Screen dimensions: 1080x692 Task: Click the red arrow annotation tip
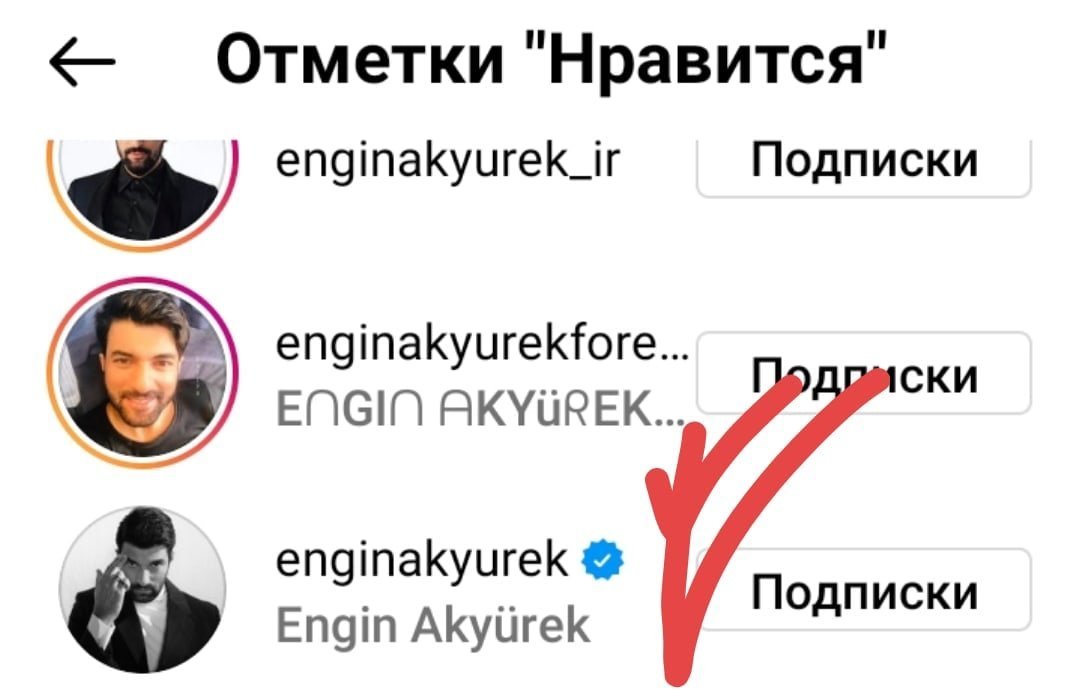676,671
